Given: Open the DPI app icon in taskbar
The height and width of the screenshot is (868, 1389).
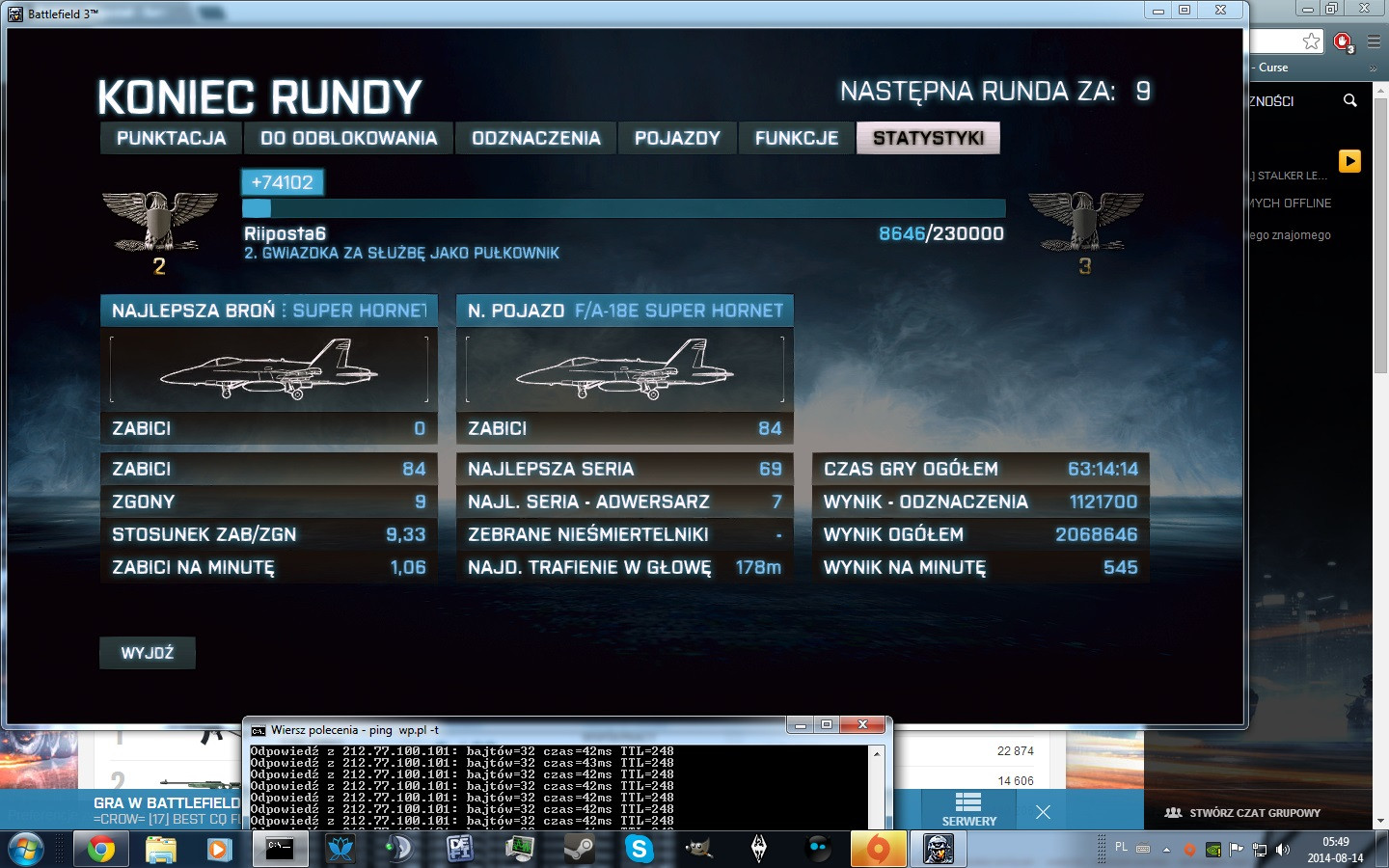Looking at the screenshot, I should pyautogui.click(x=459, y=849).
